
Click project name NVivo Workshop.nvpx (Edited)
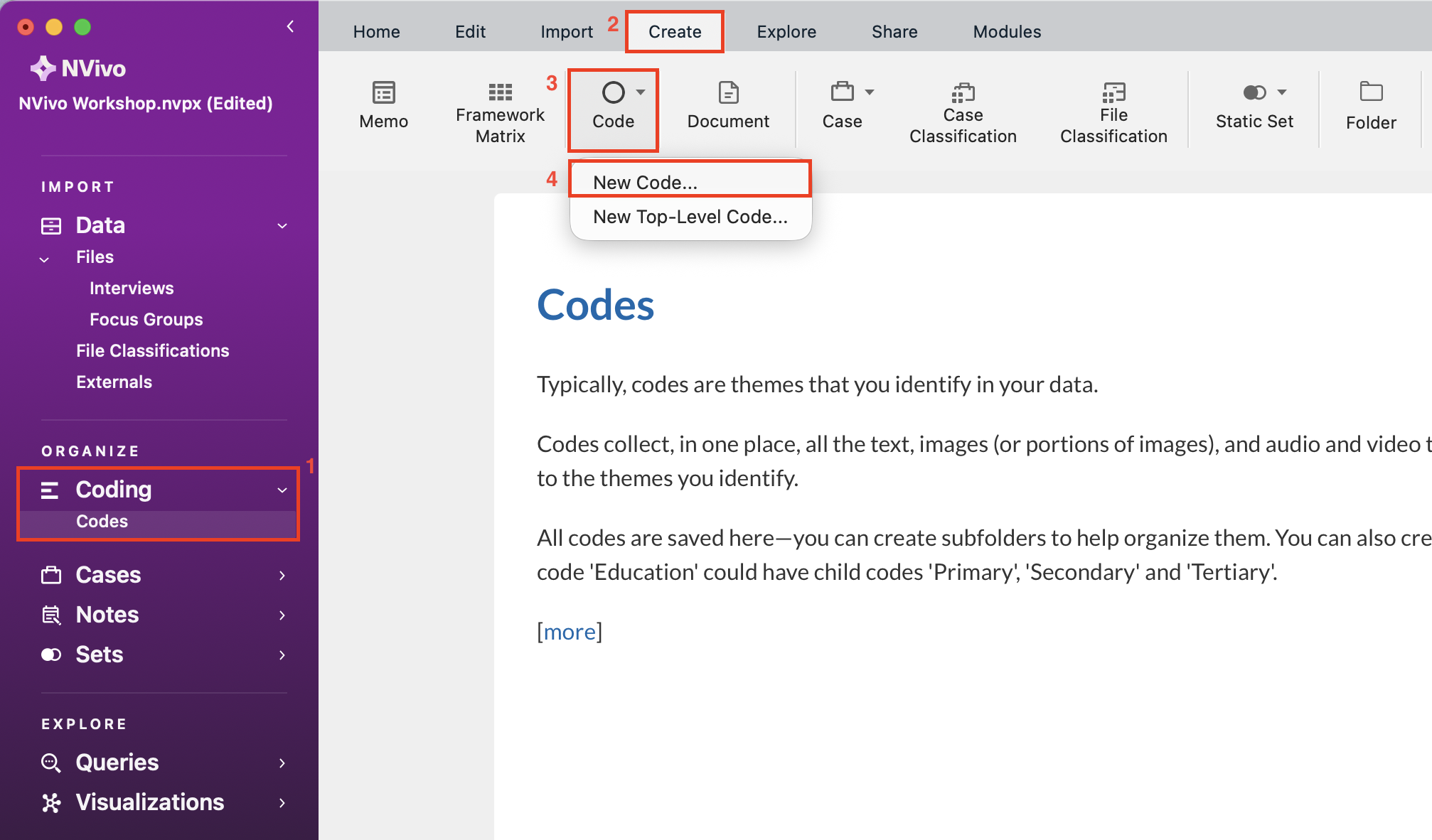click(146, 104)
